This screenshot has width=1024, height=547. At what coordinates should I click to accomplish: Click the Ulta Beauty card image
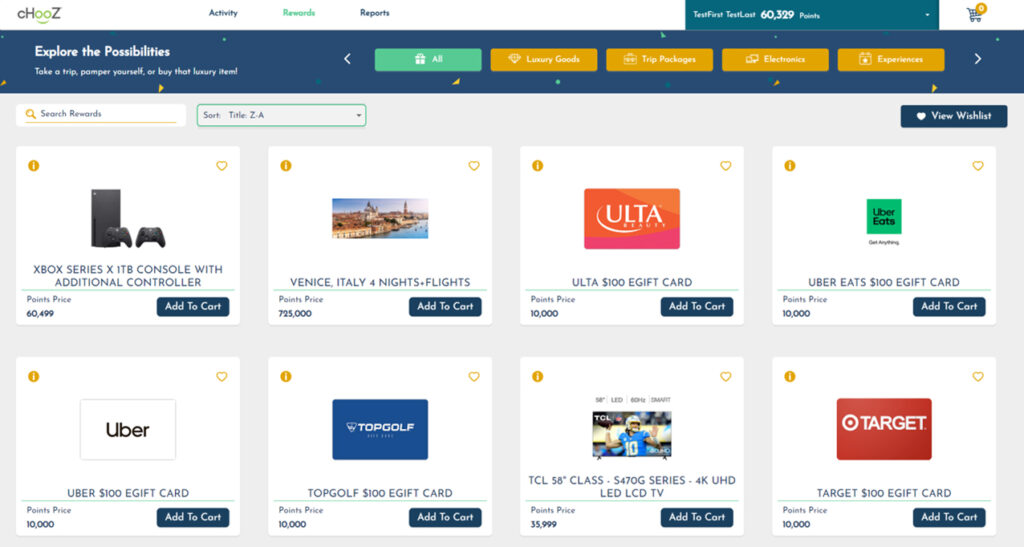[x=632, y=219]
